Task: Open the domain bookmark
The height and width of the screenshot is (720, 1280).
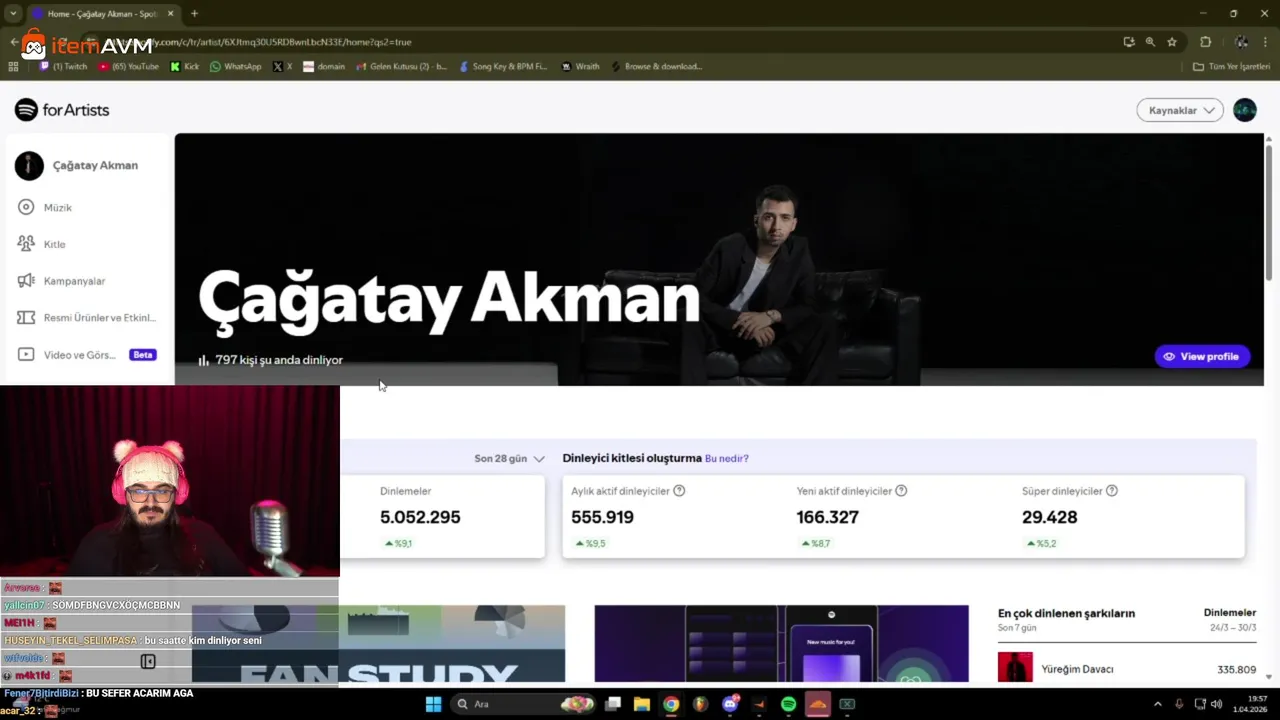Action: pos(324,67)
